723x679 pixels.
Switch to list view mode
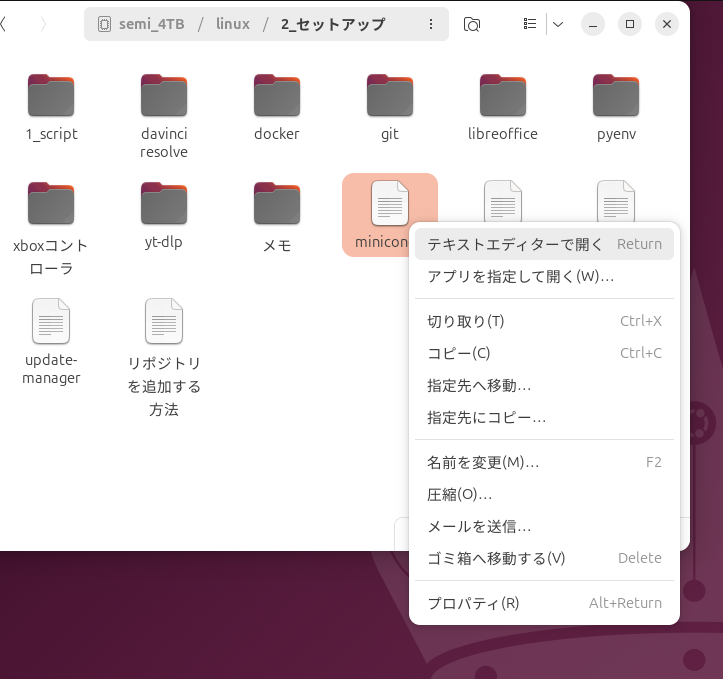[x=530, y=24]
